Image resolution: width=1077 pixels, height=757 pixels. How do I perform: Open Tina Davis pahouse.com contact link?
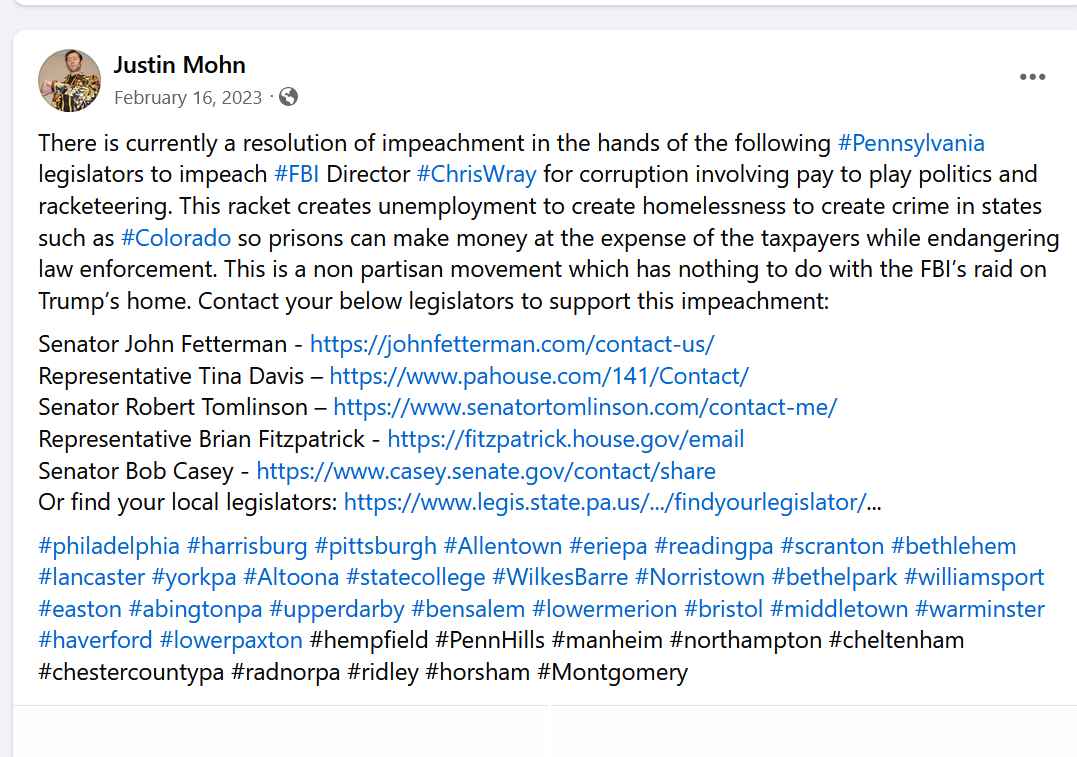click(539, 376)
